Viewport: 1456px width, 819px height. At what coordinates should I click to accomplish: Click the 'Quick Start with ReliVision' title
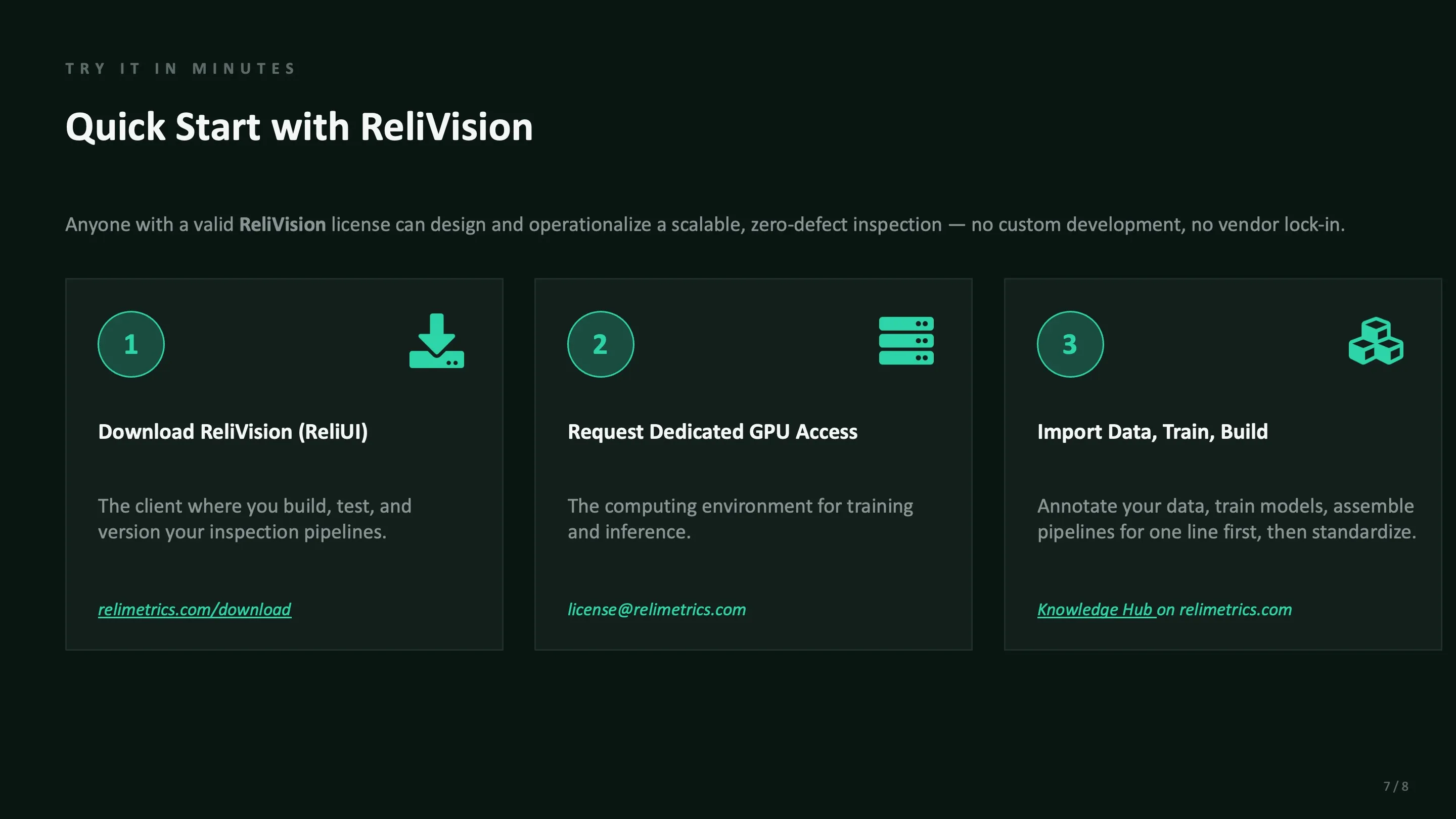click(299, 126)
